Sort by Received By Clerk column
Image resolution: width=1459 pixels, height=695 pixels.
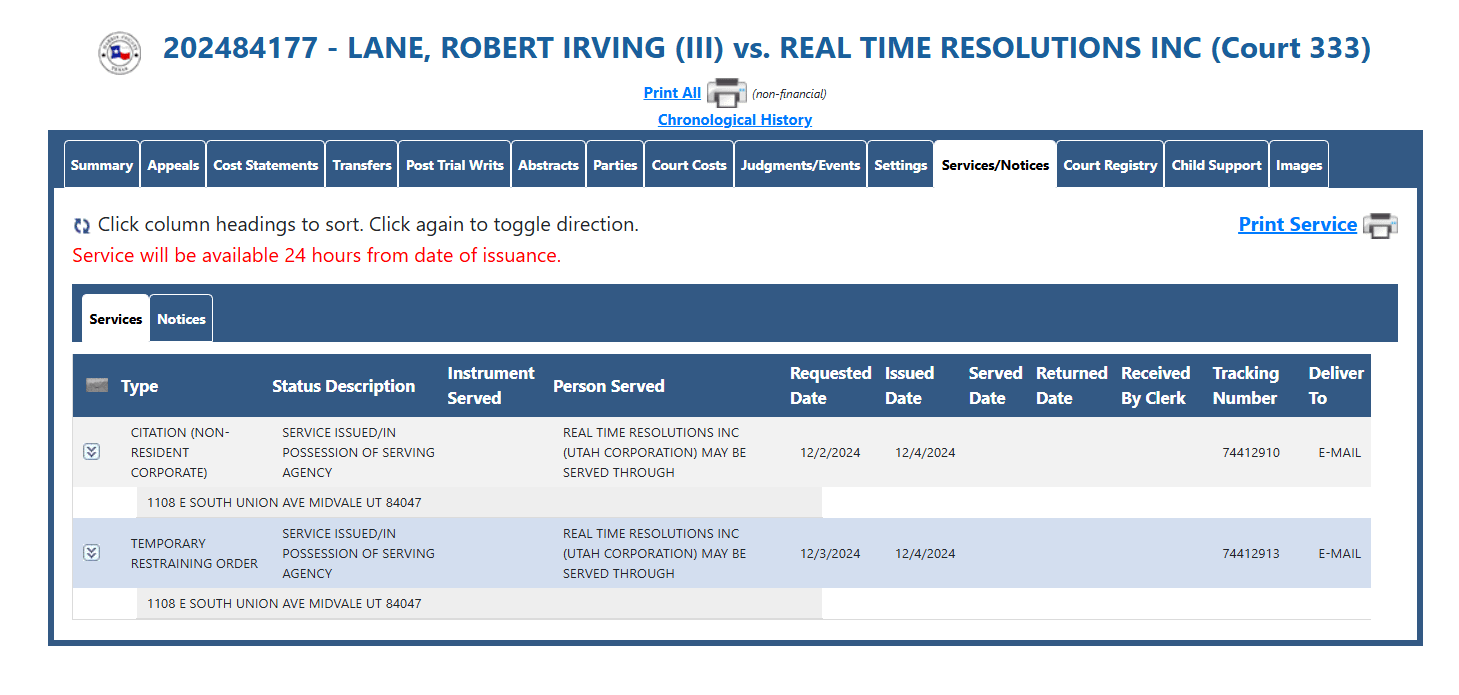[x=1155, y=386]
